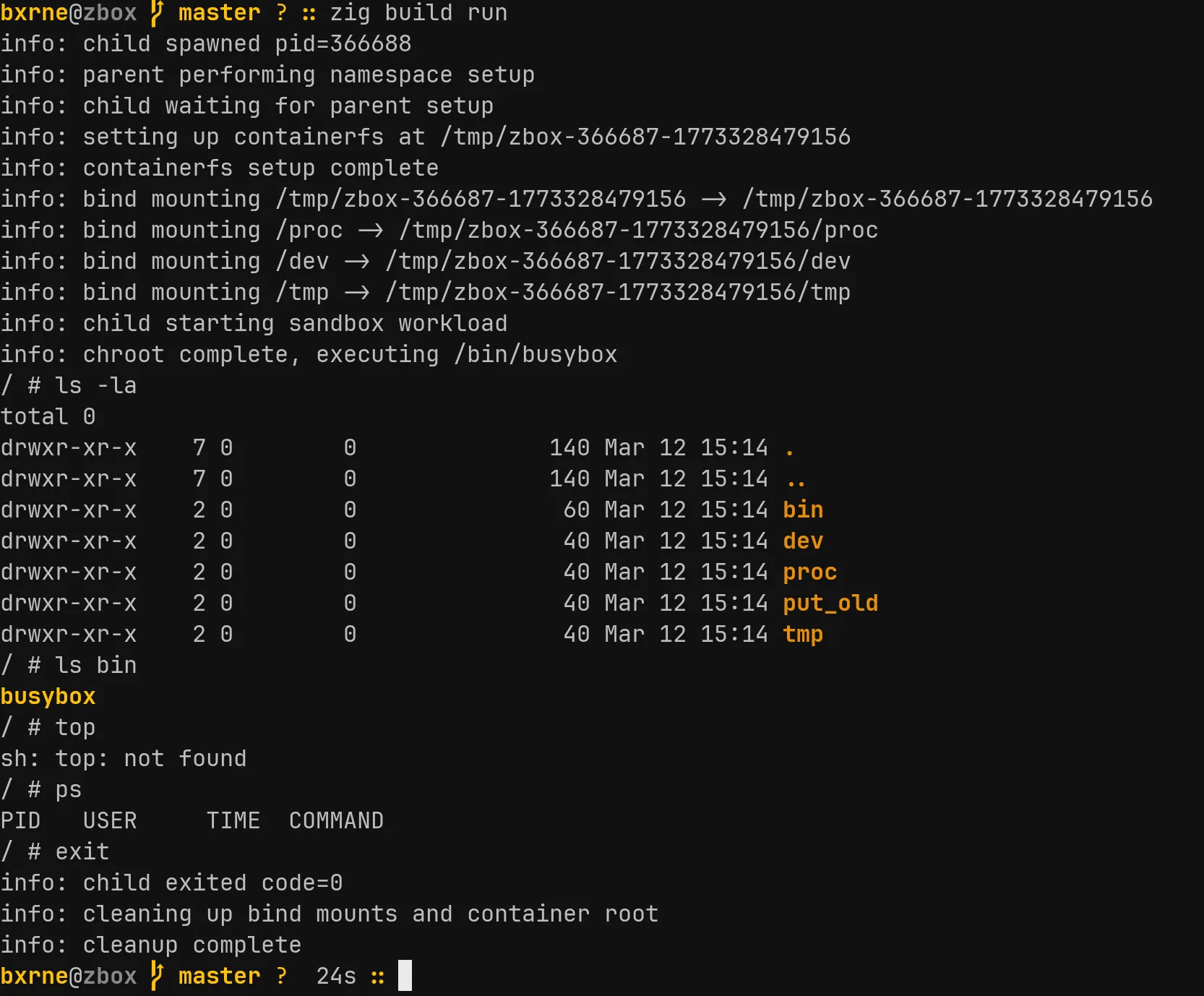Click the 'master' branch name in the bottom prompt
1204x996 pixels.
pyautogui.click(x=219, y=976)
